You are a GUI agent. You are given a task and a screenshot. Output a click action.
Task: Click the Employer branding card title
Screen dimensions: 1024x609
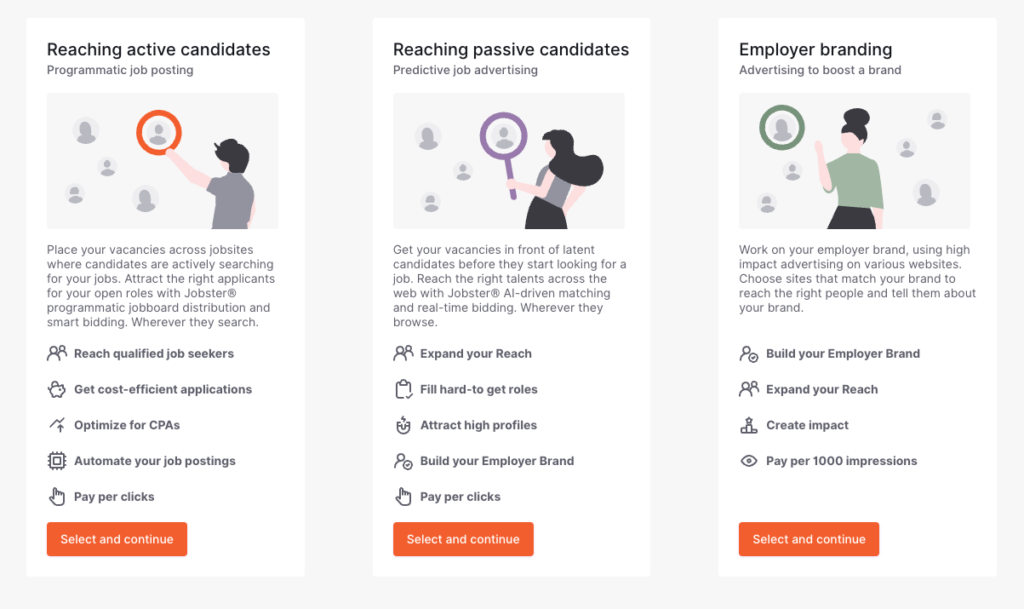click(815, 50)
